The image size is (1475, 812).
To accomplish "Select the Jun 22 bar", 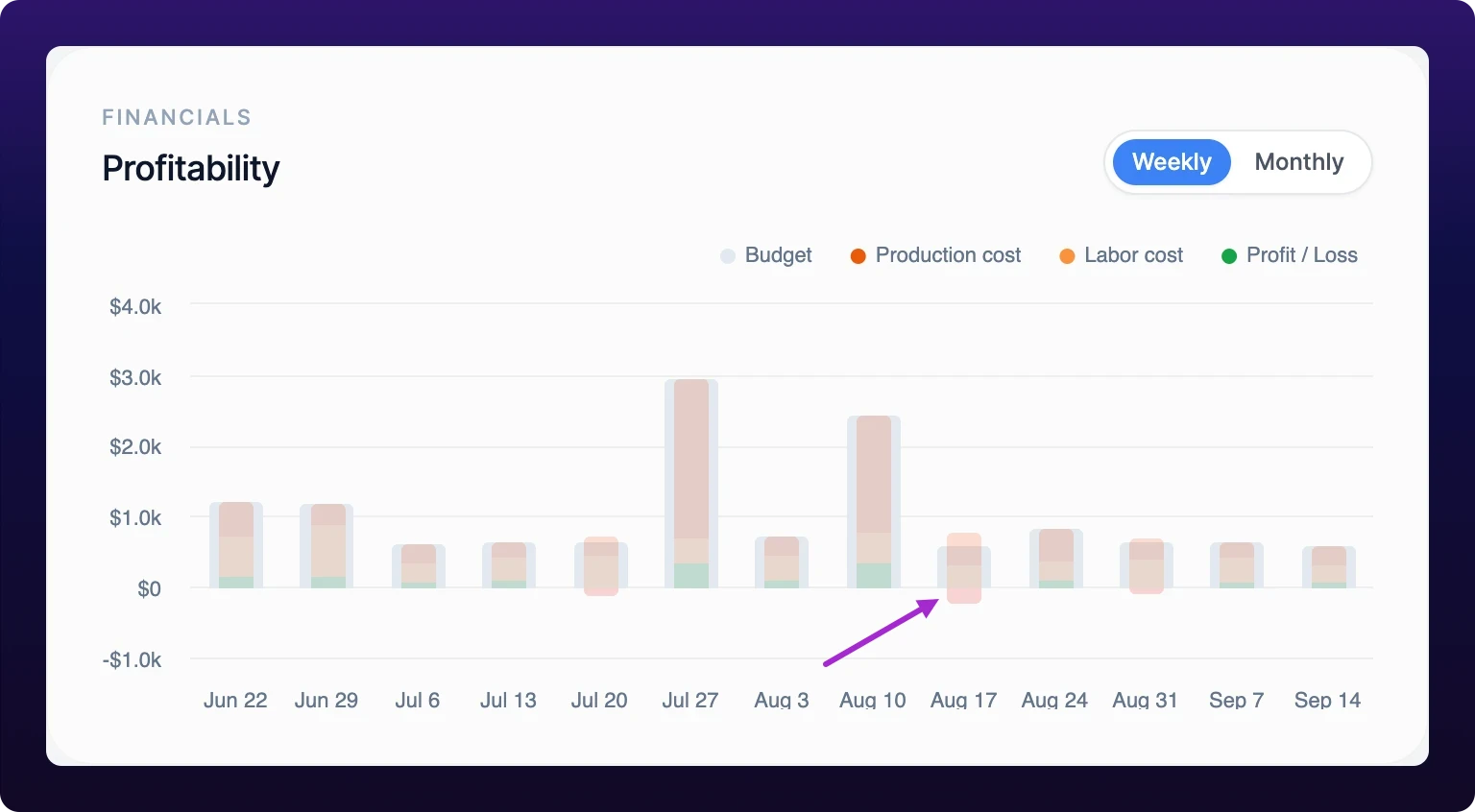I will (236, 545).
